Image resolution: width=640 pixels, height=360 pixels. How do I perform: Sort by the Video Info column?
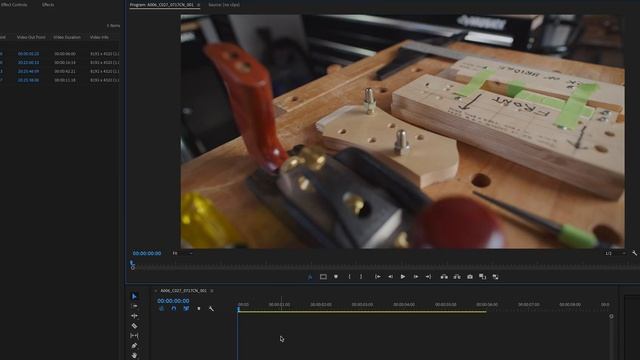99,37
